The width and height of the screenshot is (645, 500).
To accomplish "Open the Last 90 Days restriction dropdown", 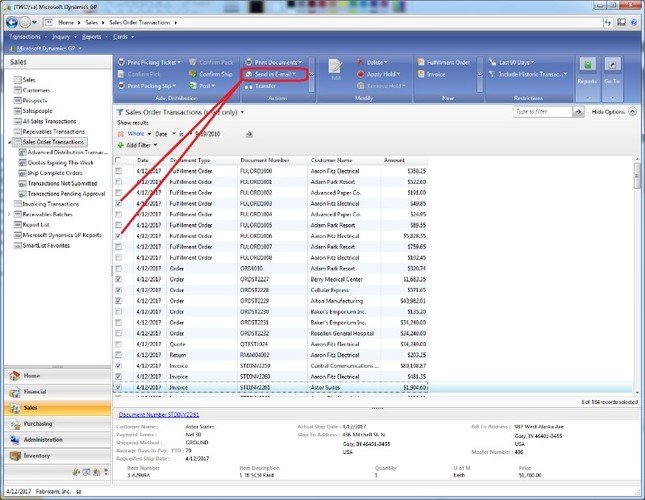I will click(512, 62).
